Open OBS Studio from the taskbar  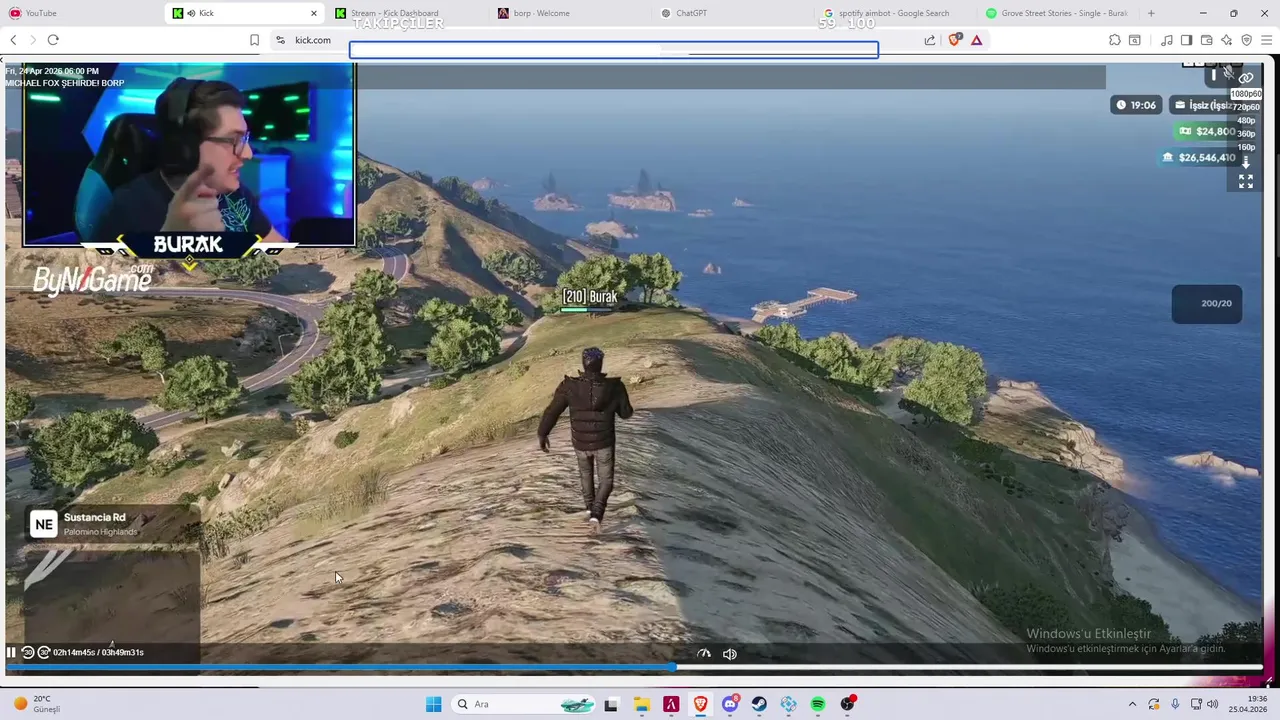(847, 704)
